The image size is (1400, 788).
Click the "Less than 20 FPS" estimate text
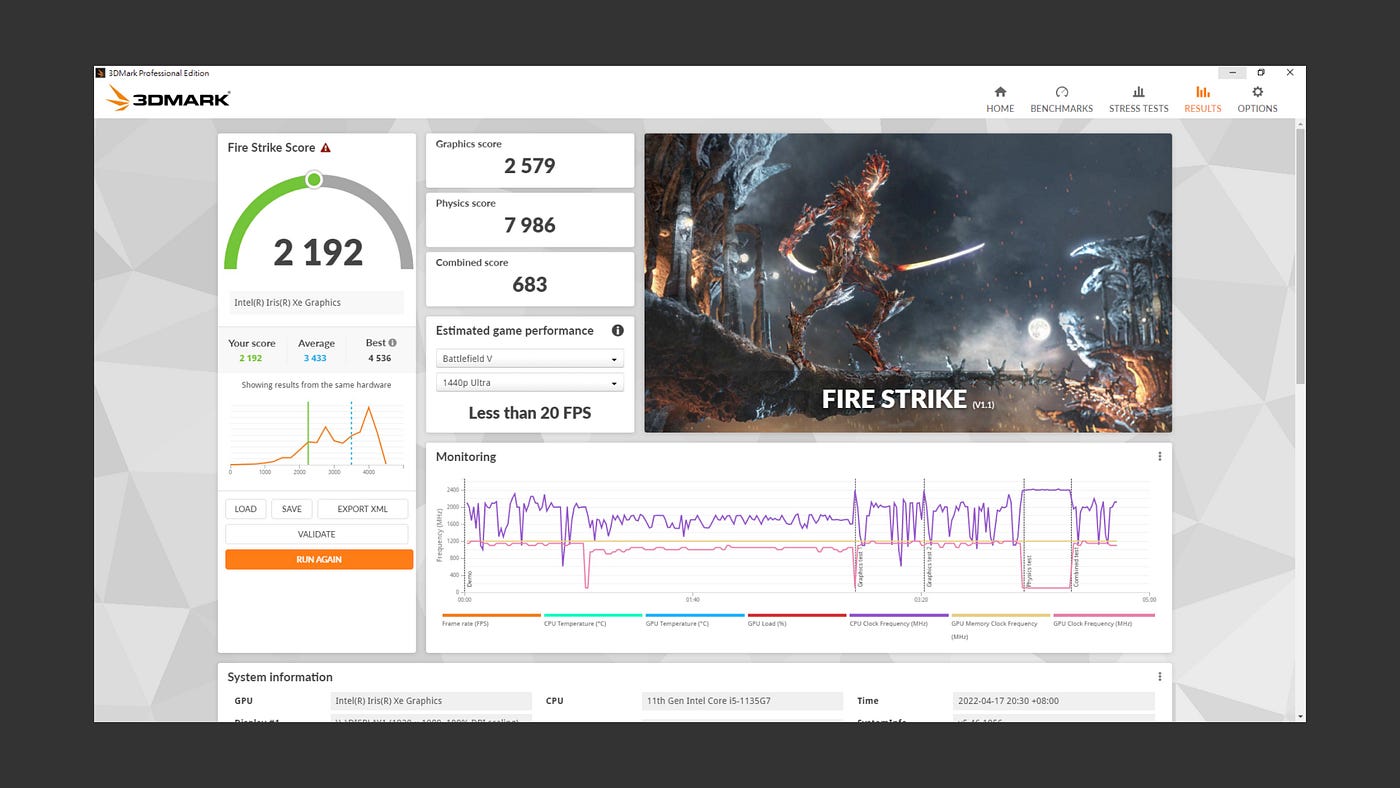[x=530, y=413]
